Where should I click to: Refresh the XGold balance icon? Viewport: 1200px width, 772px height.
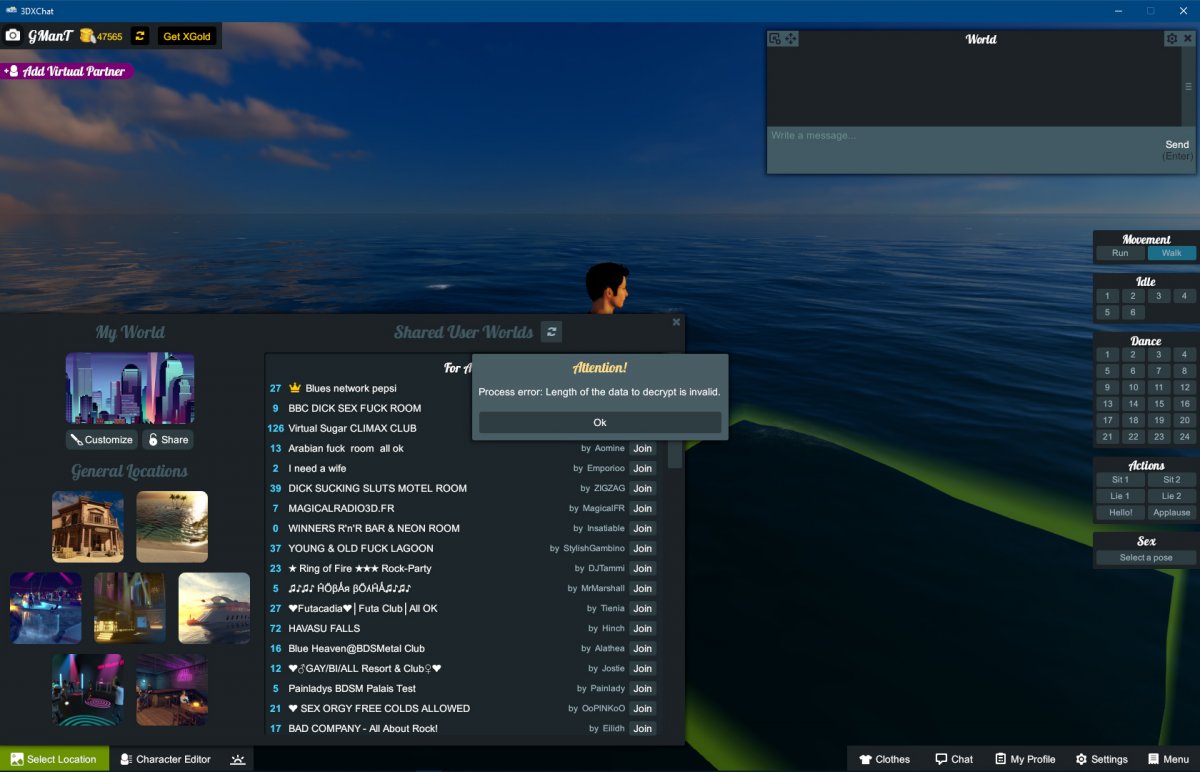tap(140, 36)
